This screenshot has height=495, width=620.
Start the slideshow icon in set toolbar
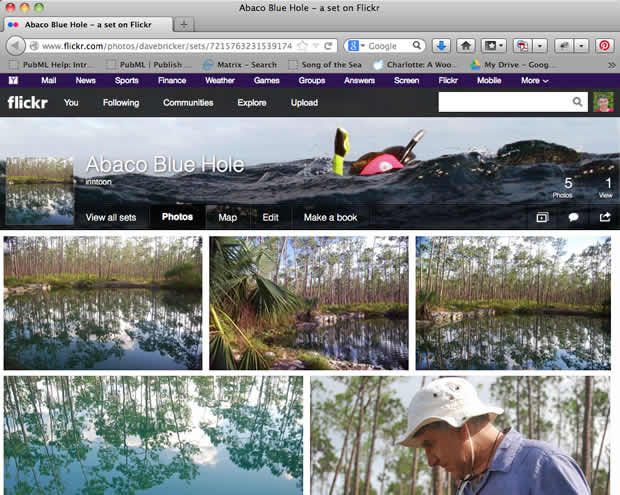click(542, 217)
